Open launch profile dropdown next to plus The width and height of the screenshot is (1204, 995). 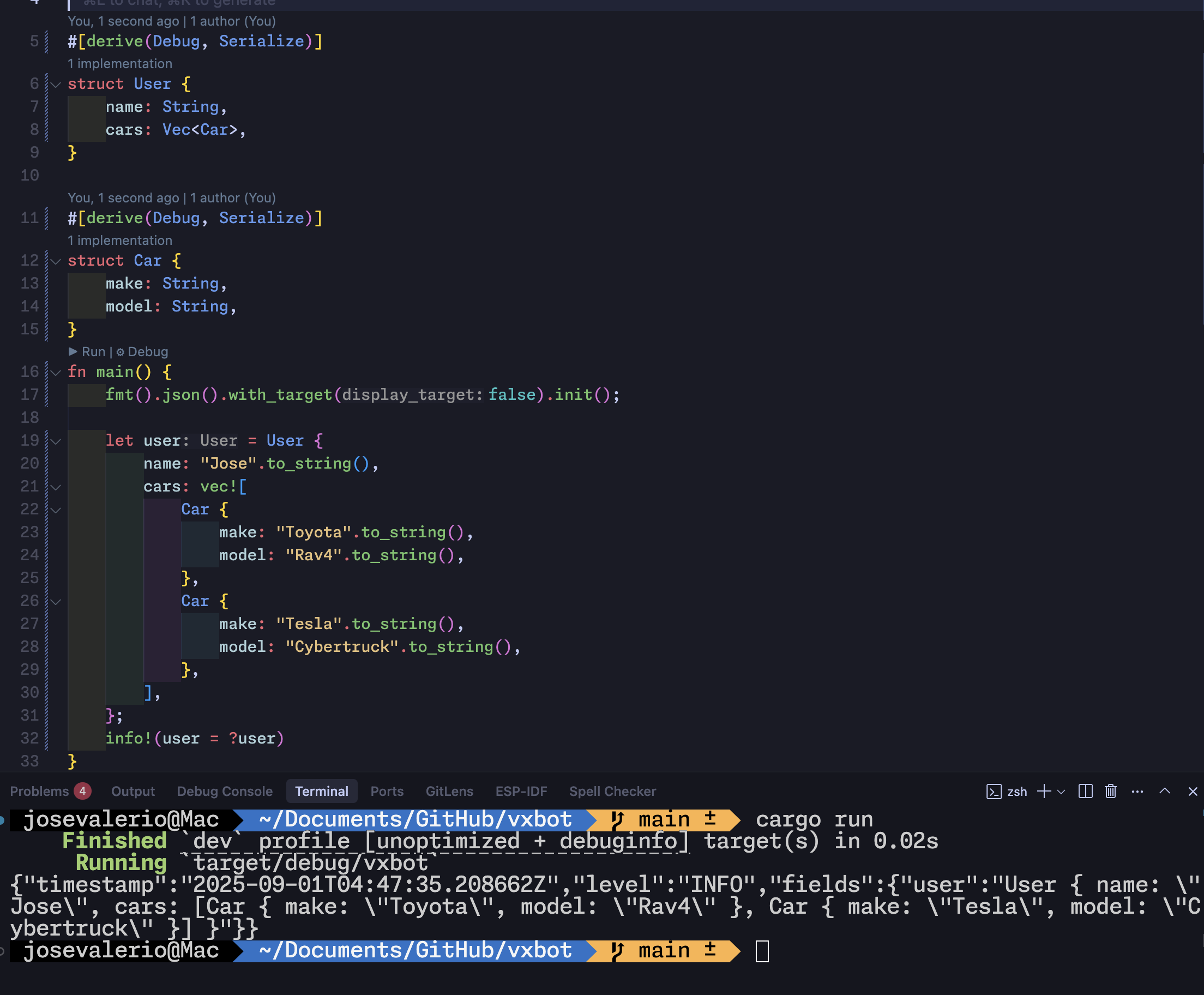1061,792
